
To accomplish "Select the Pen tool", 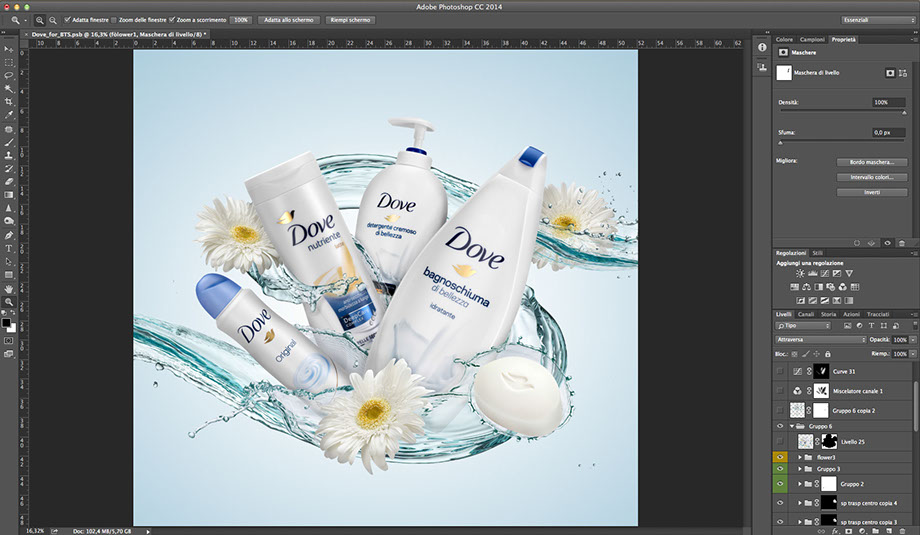I will click(x=9, y=235).
